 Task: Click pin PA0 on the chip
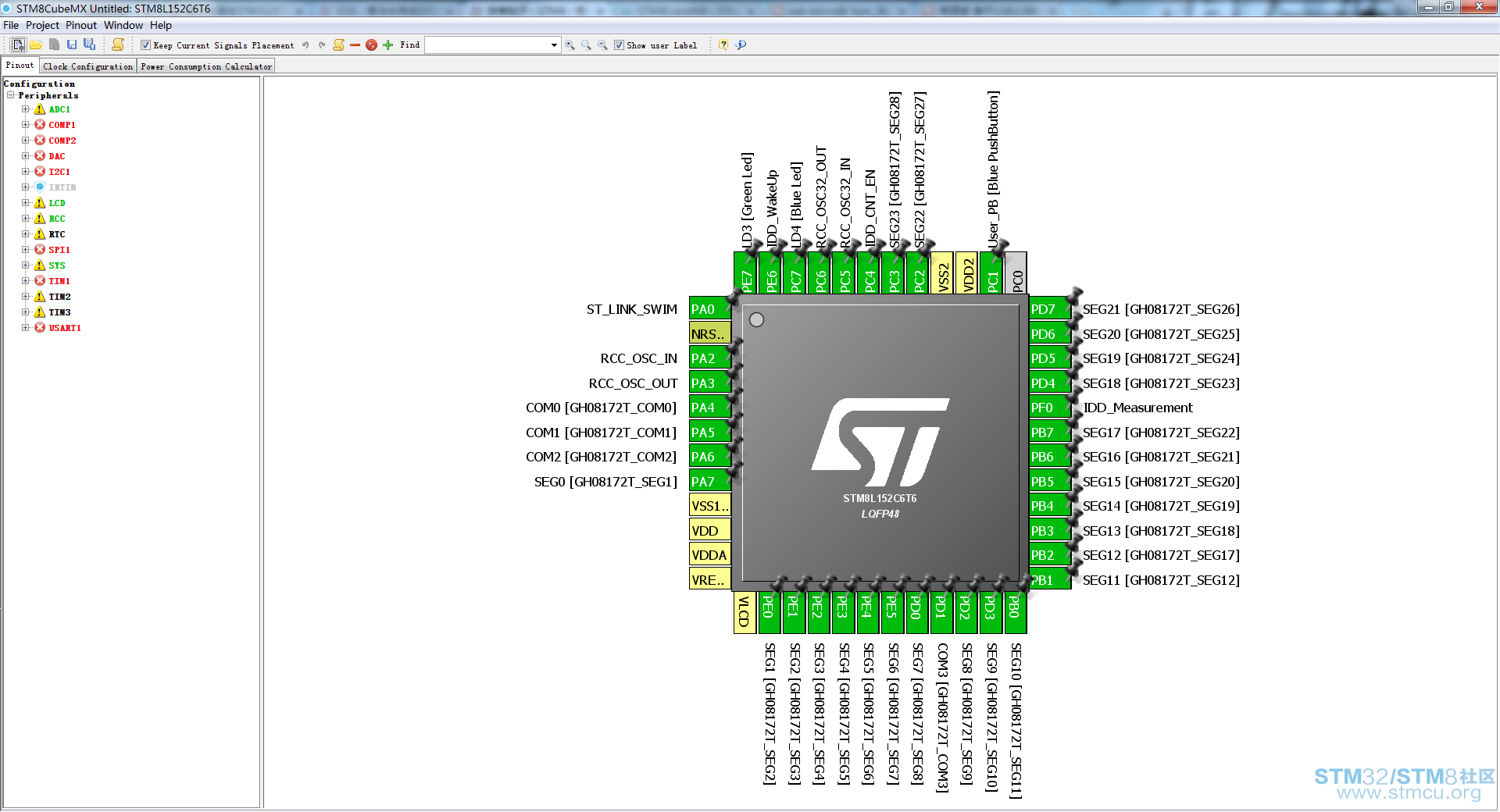(710, 309)
